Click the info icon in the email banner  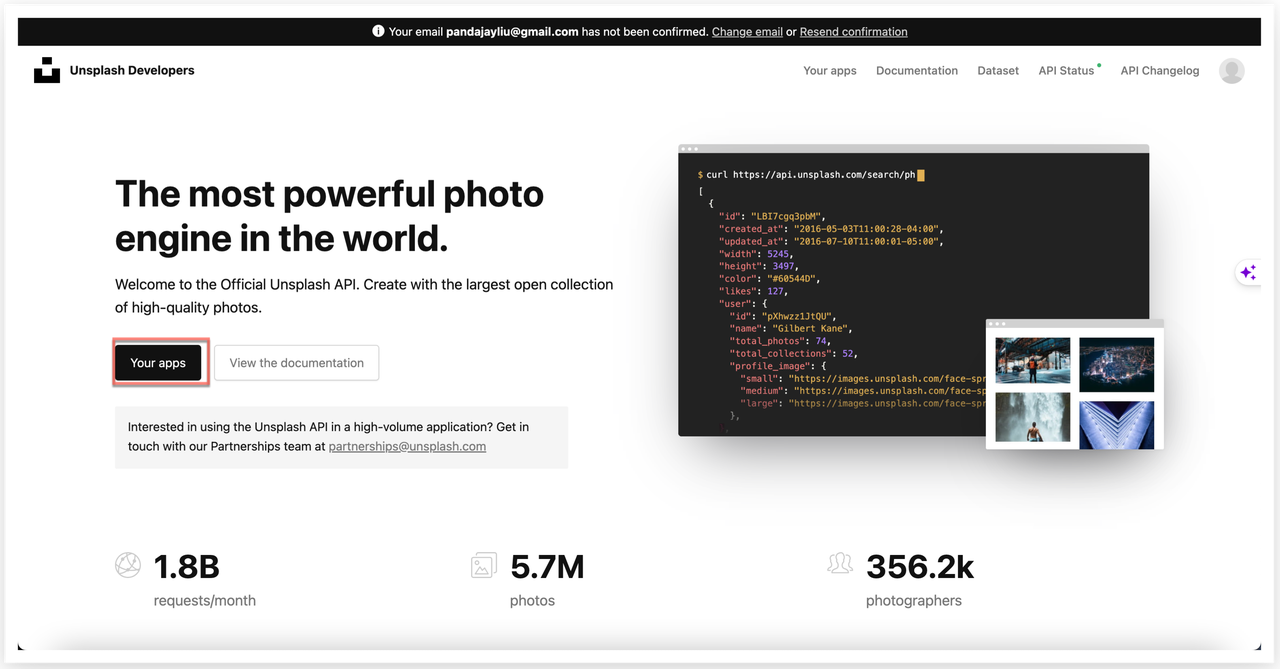coord(378,31)
